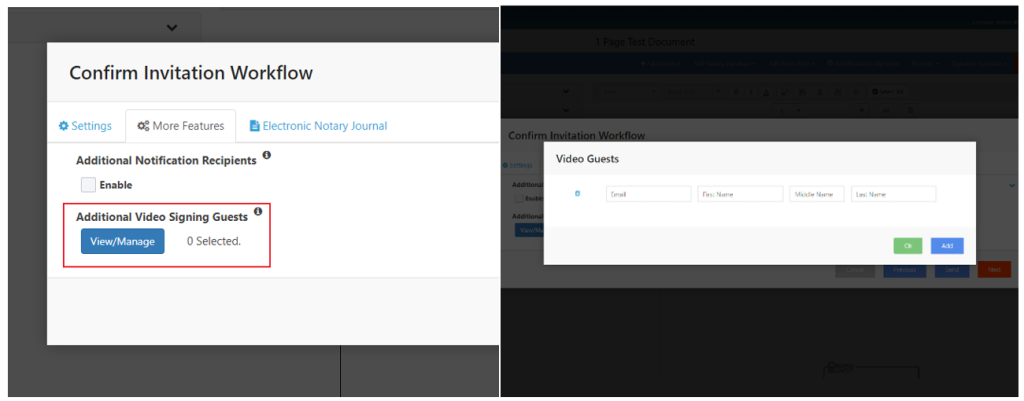The width and height of the screenshot is (1024, 401).
Task: Click the 0 Selected guests count text
Action: click(214, 241)
